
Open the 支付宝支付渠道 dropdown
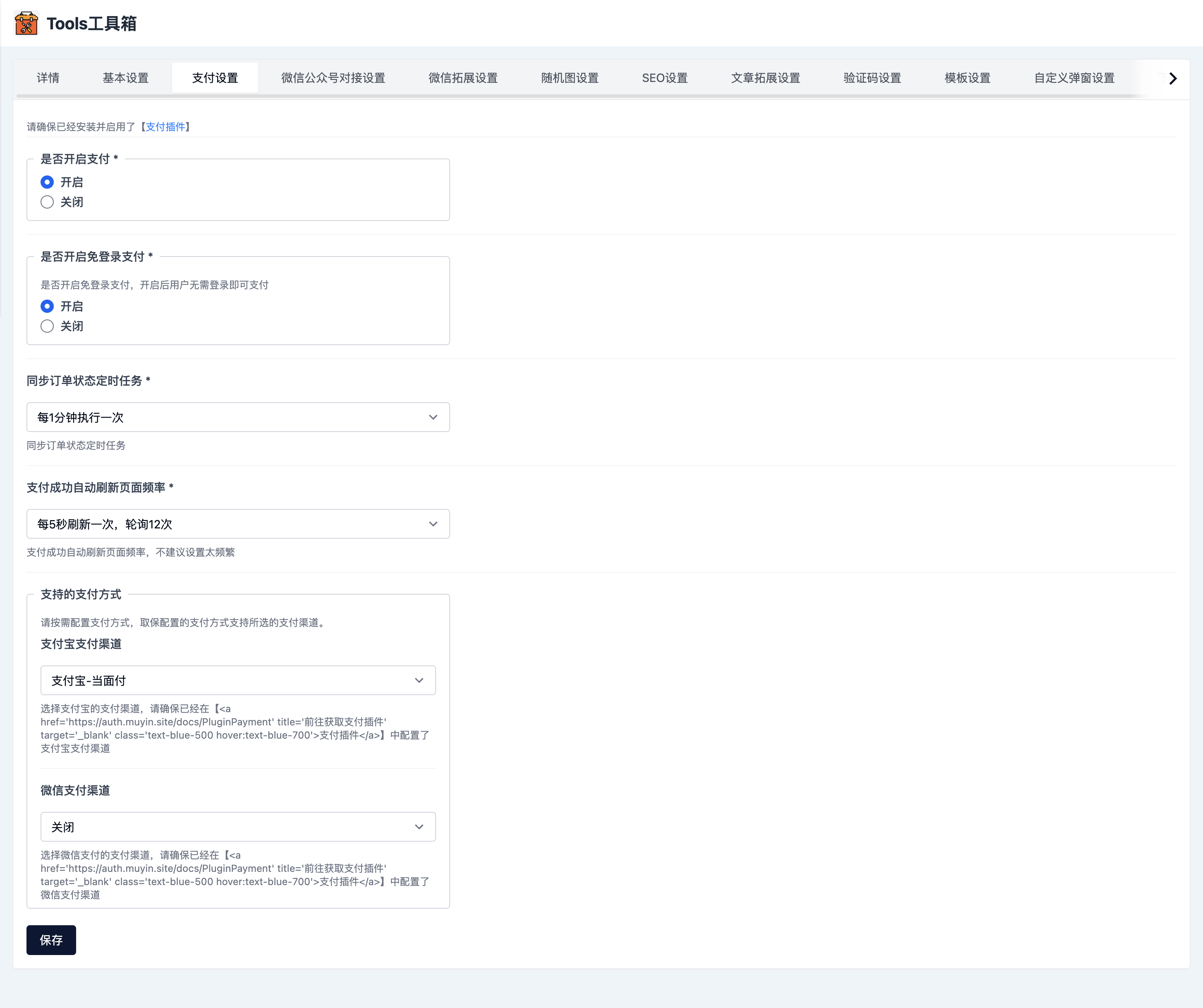(238, 680)
